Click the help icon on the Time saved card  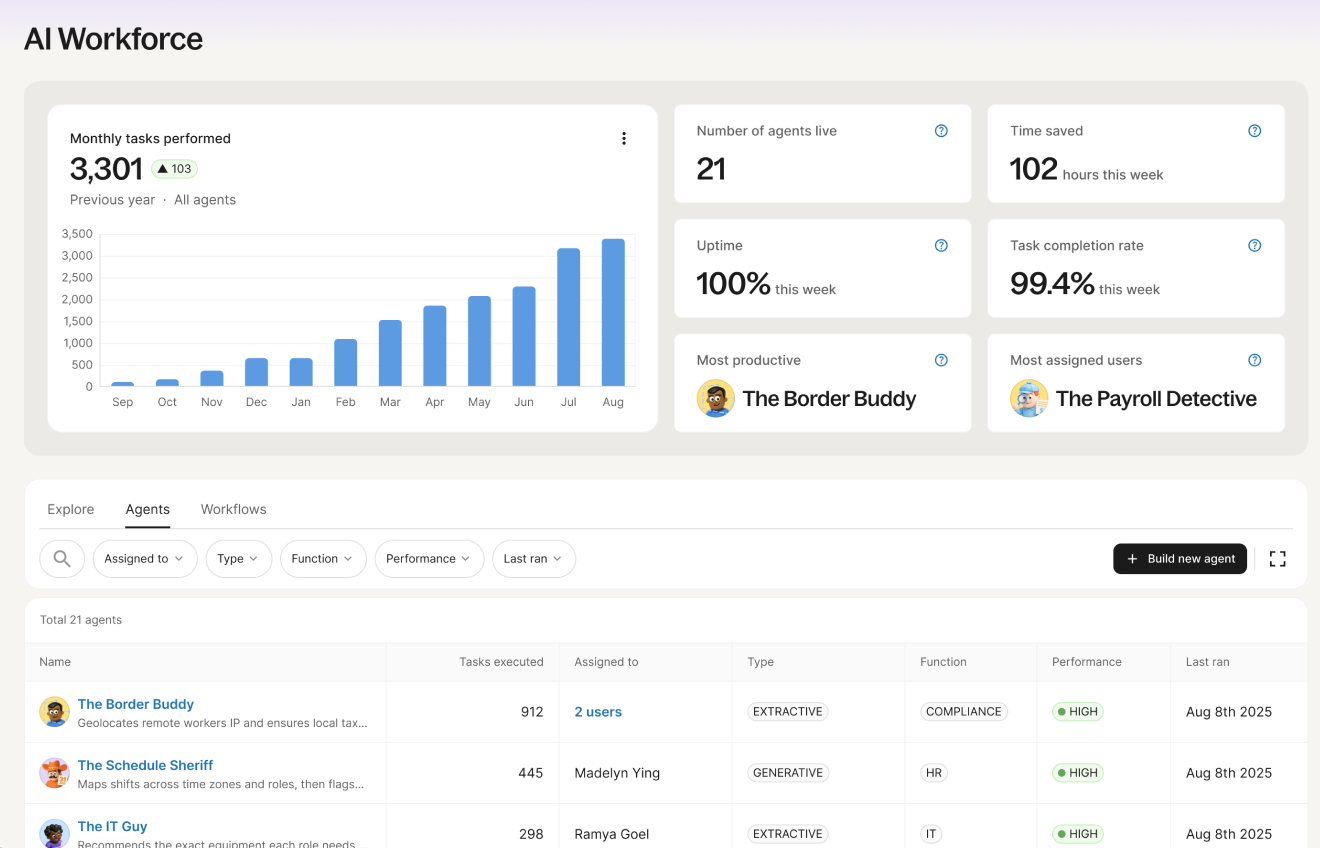(x=1254, y=130)
